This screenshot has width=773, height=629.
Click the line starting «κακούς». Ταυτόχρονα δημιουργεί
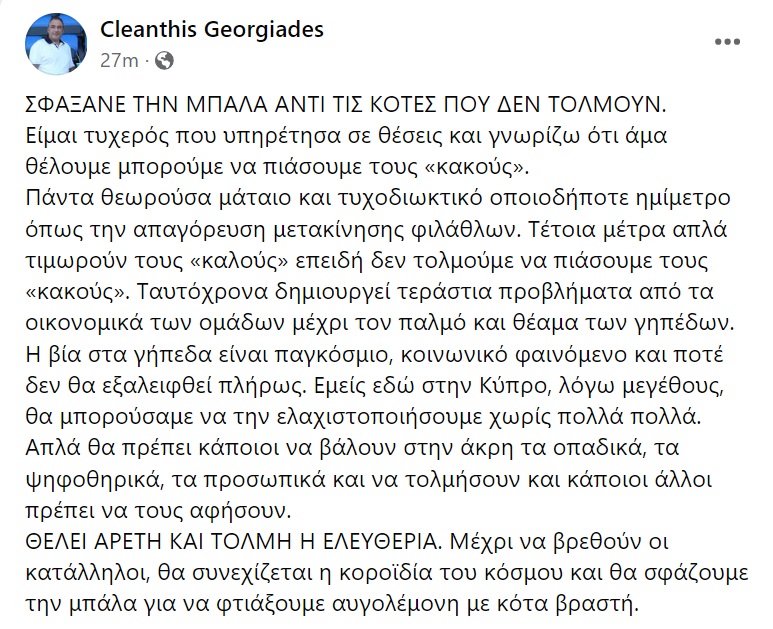pos(370,292)
